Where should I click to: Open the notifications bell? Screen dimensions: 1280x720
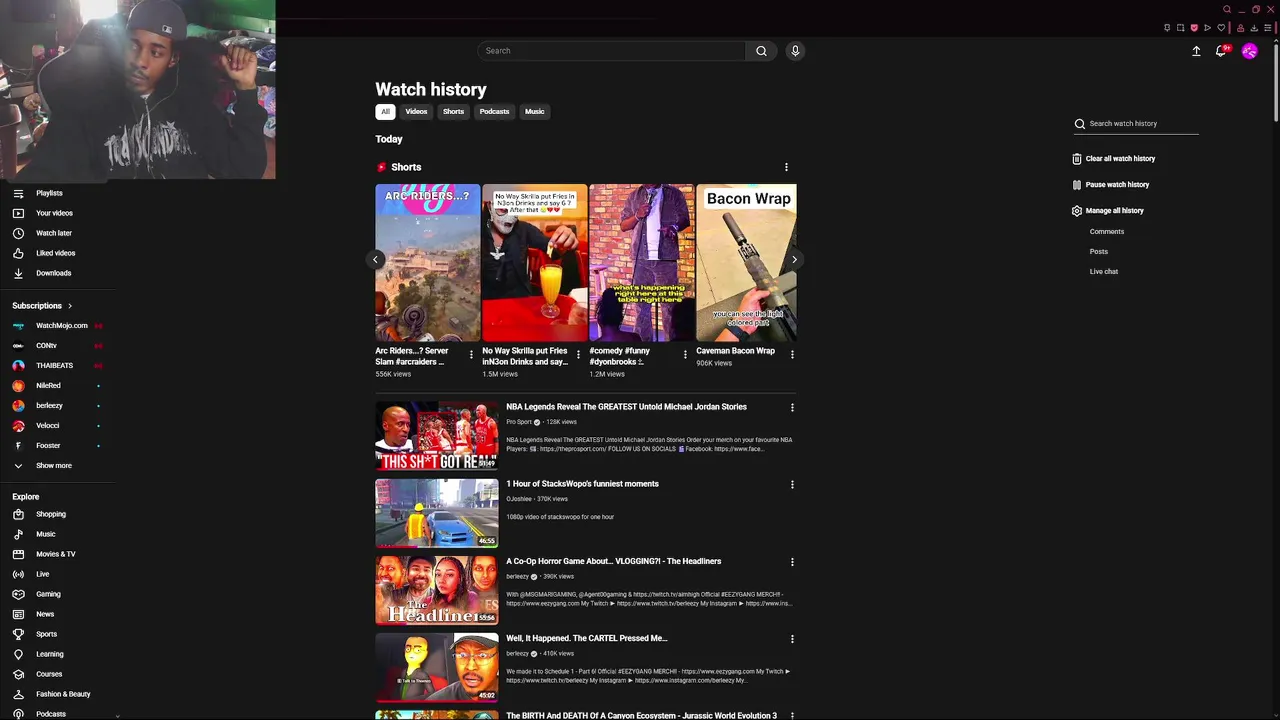coord(1221,51)
